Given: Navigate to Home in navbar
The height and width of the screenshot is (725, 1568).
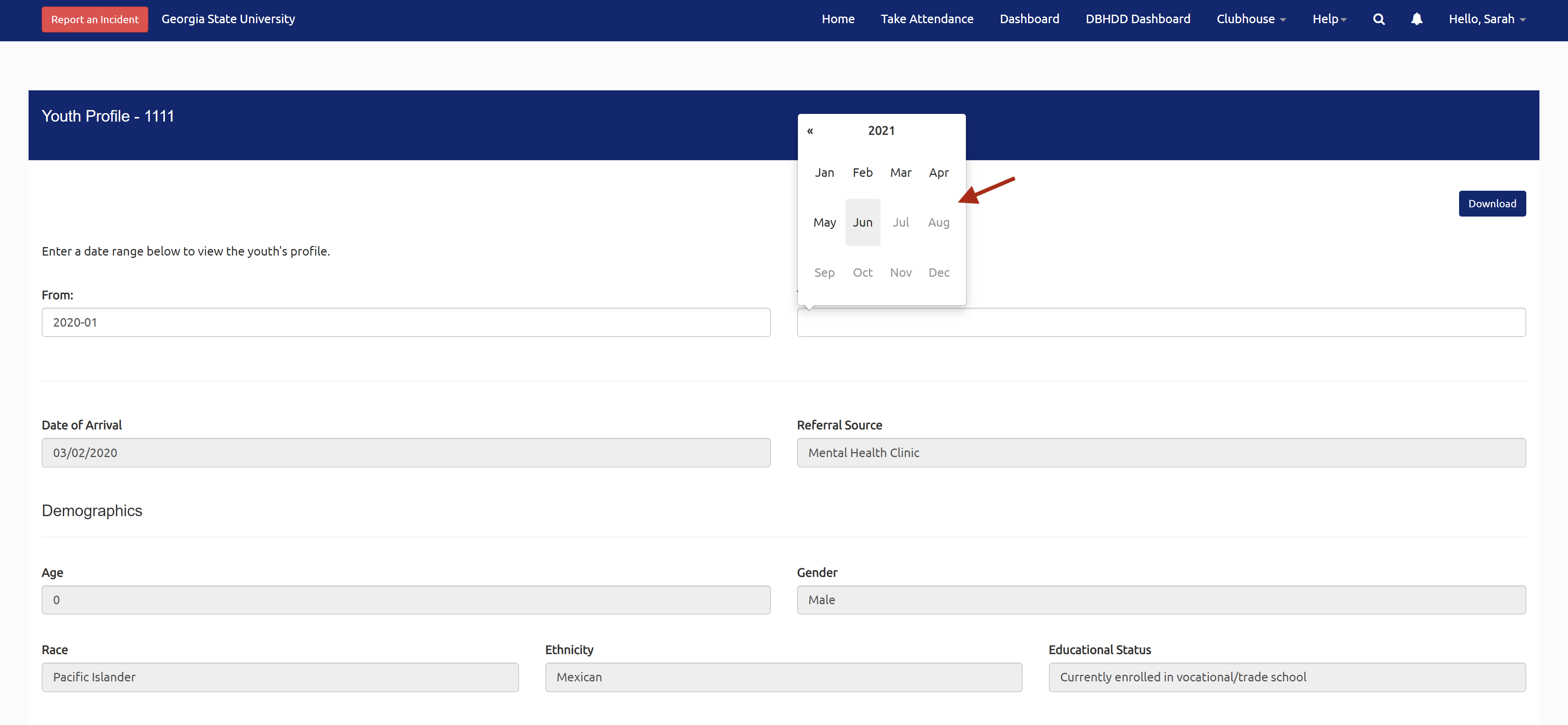Looking at the screenshot, I should tap(838, 19).
